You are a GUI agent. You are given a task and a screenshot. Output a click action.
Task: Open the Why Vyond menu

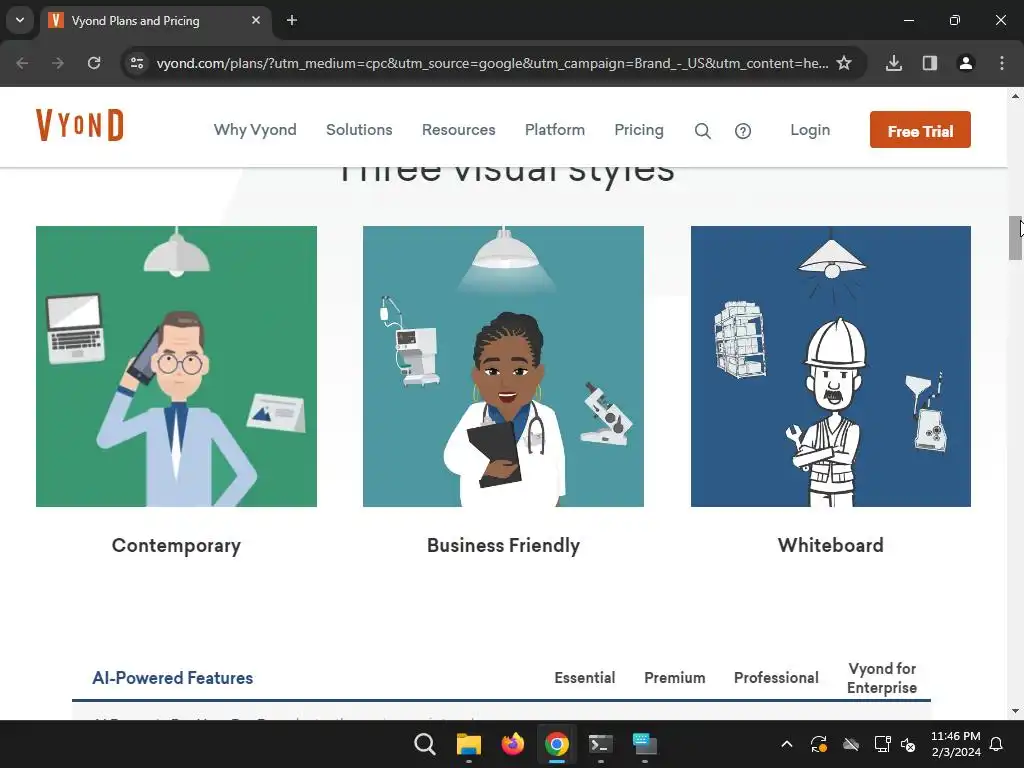(x=255, y=130)
